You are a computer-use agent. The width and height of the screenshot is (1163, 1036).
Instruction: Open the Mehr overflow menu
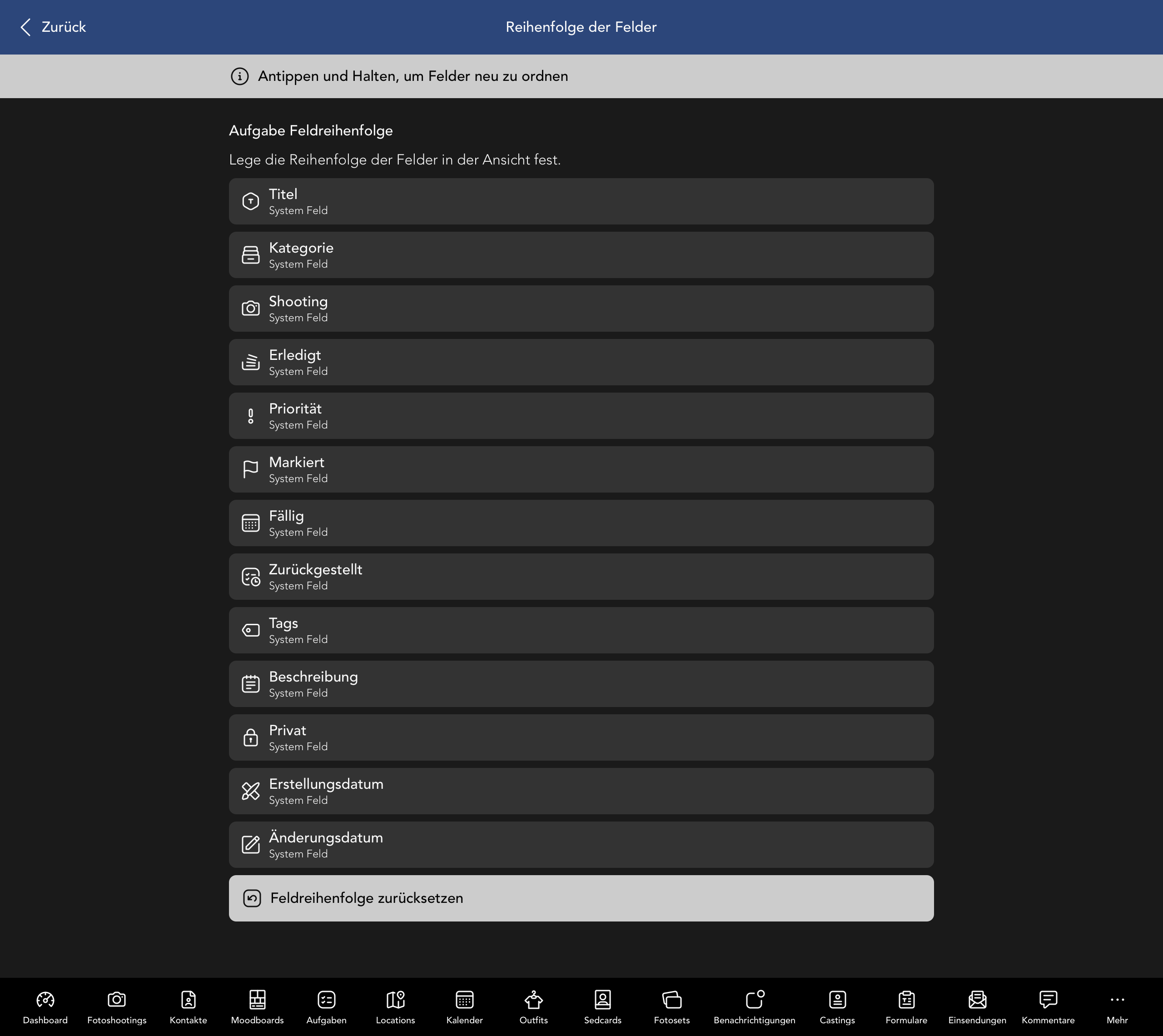tap(1117, 1006)
